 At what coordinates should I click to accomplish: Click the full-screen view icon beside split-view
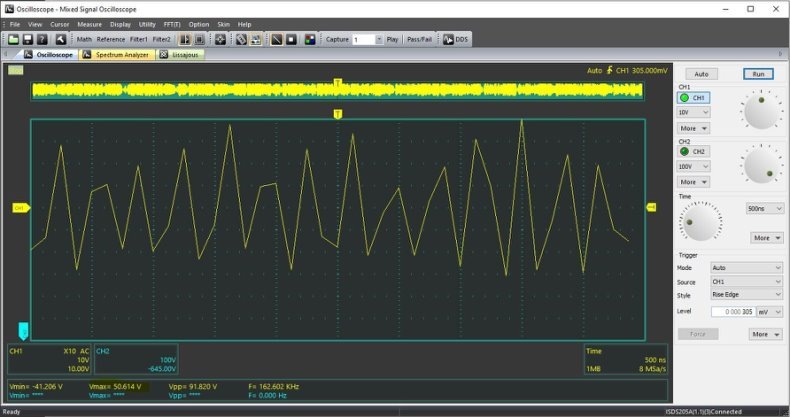[200, 39]
